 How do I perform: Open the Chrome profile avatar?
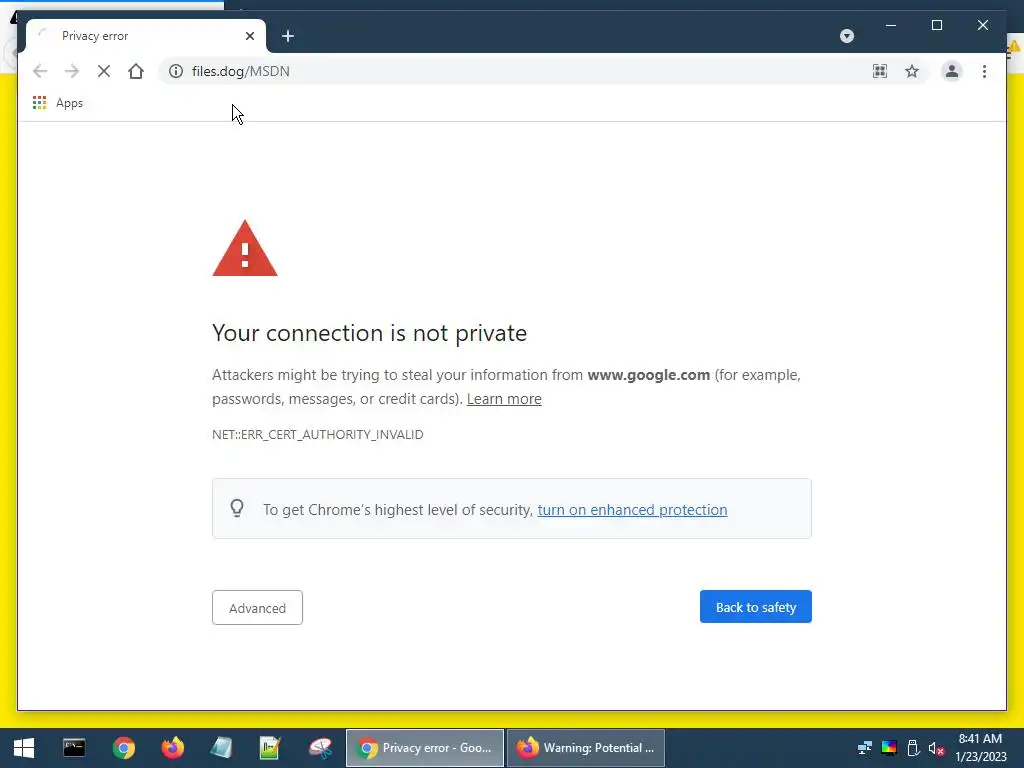952,71
